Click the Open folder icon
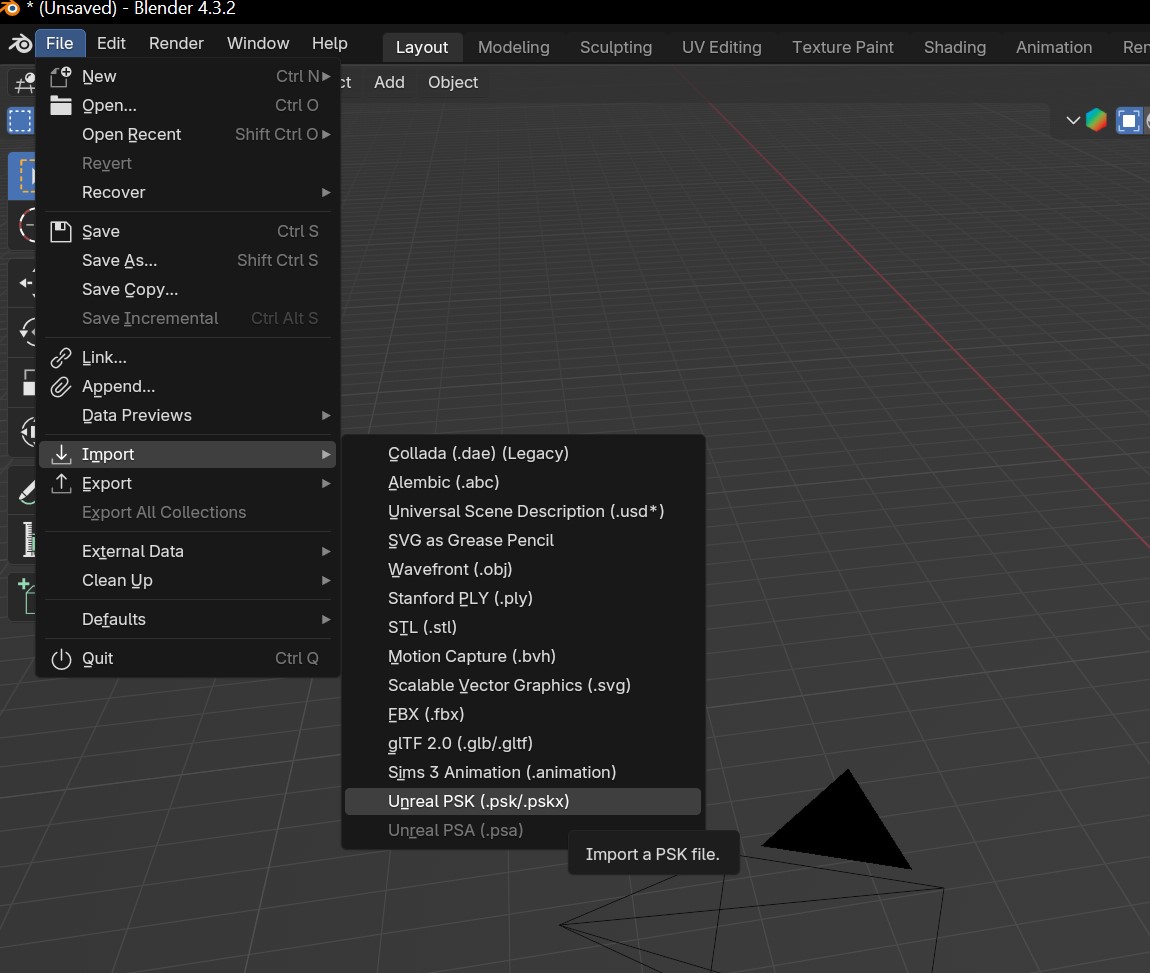The width and height of the screenshot is (1150, 973). coord(61,106)
